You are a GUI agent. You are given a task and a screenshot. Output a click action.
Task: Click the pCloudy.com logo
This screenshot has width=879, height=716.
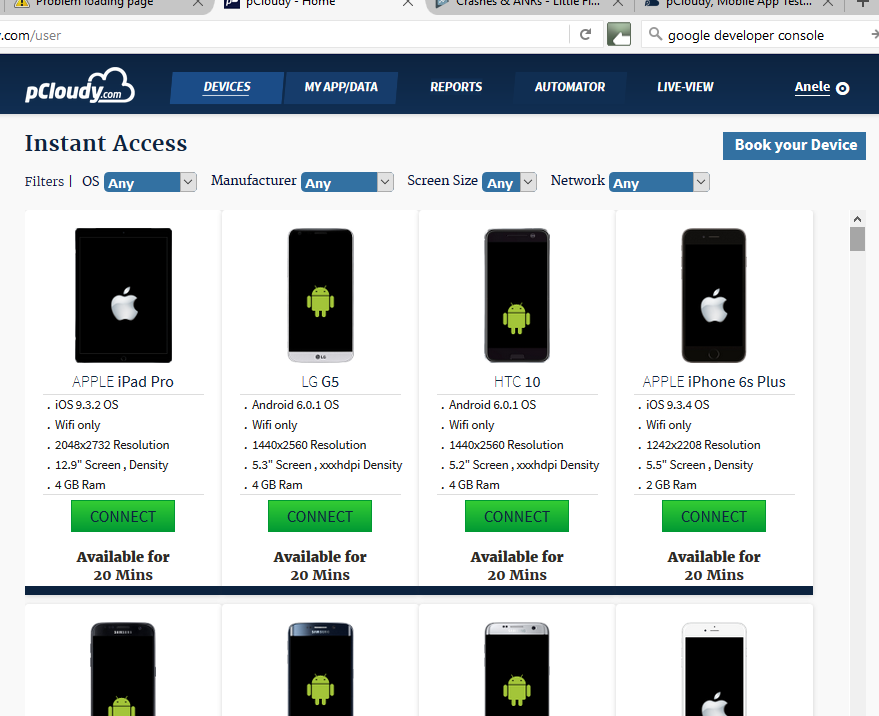click(x=80, y=86)
